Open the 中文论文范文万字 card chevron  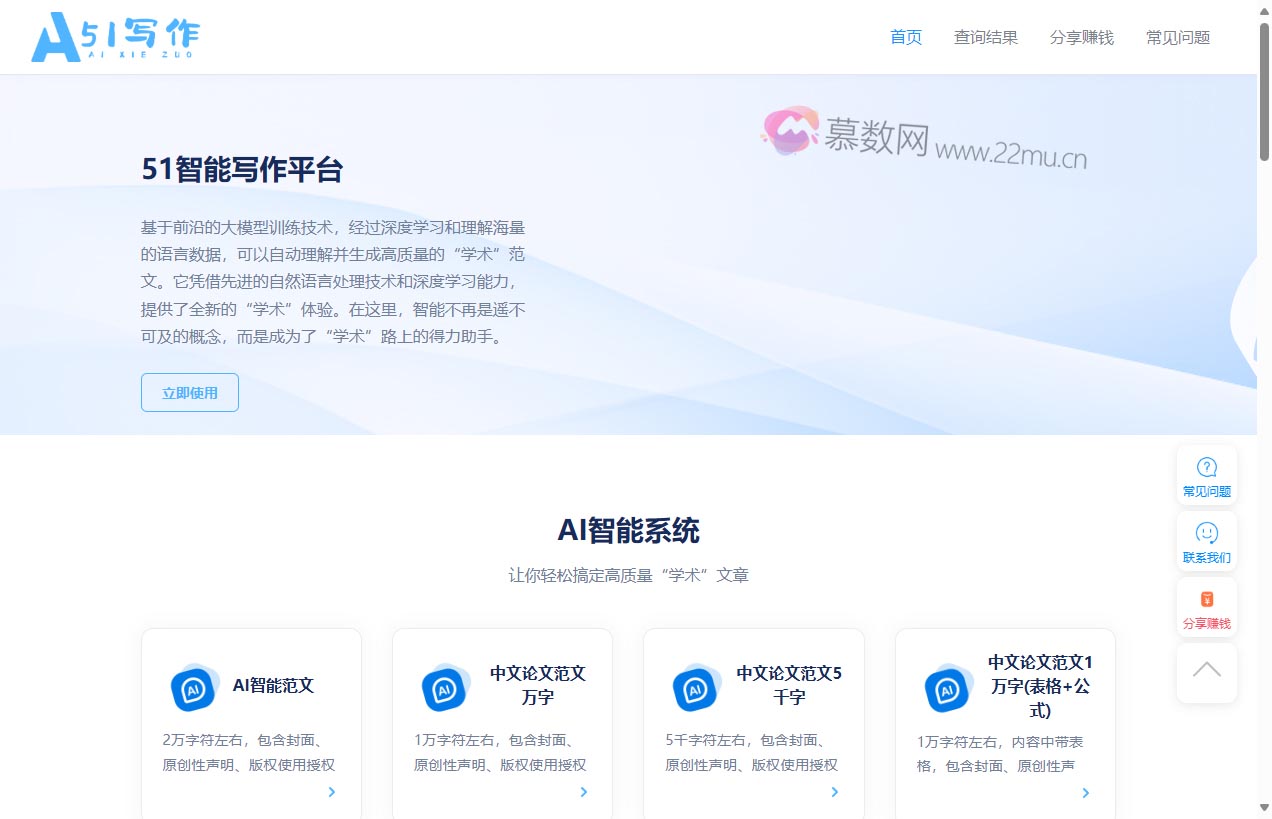click(584, 792)
